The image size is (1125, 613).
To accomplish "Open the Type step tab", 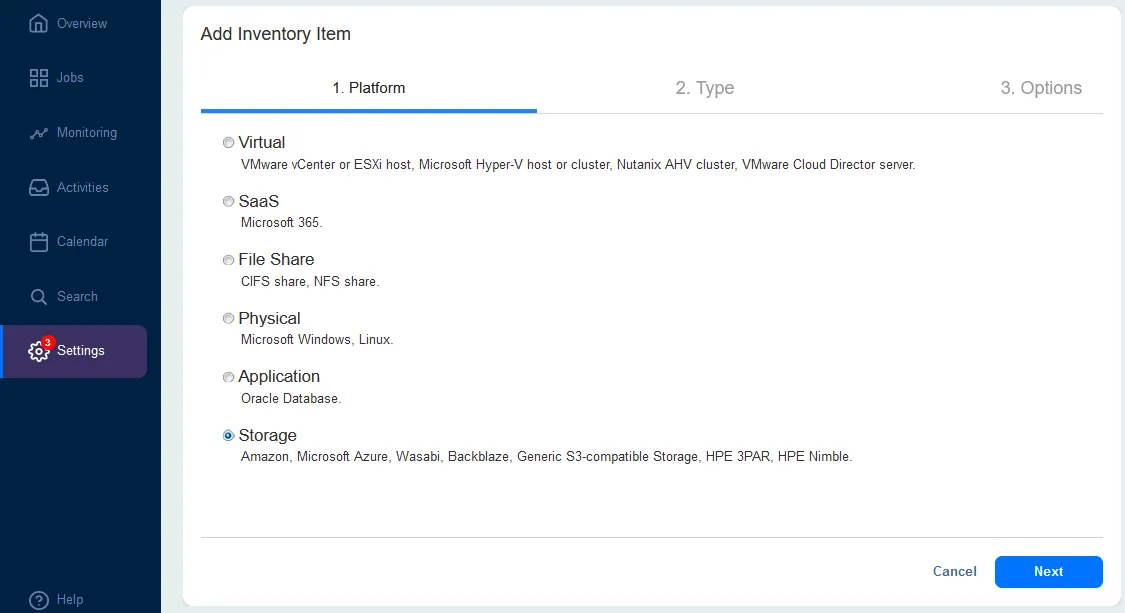I will pos(705,88).
